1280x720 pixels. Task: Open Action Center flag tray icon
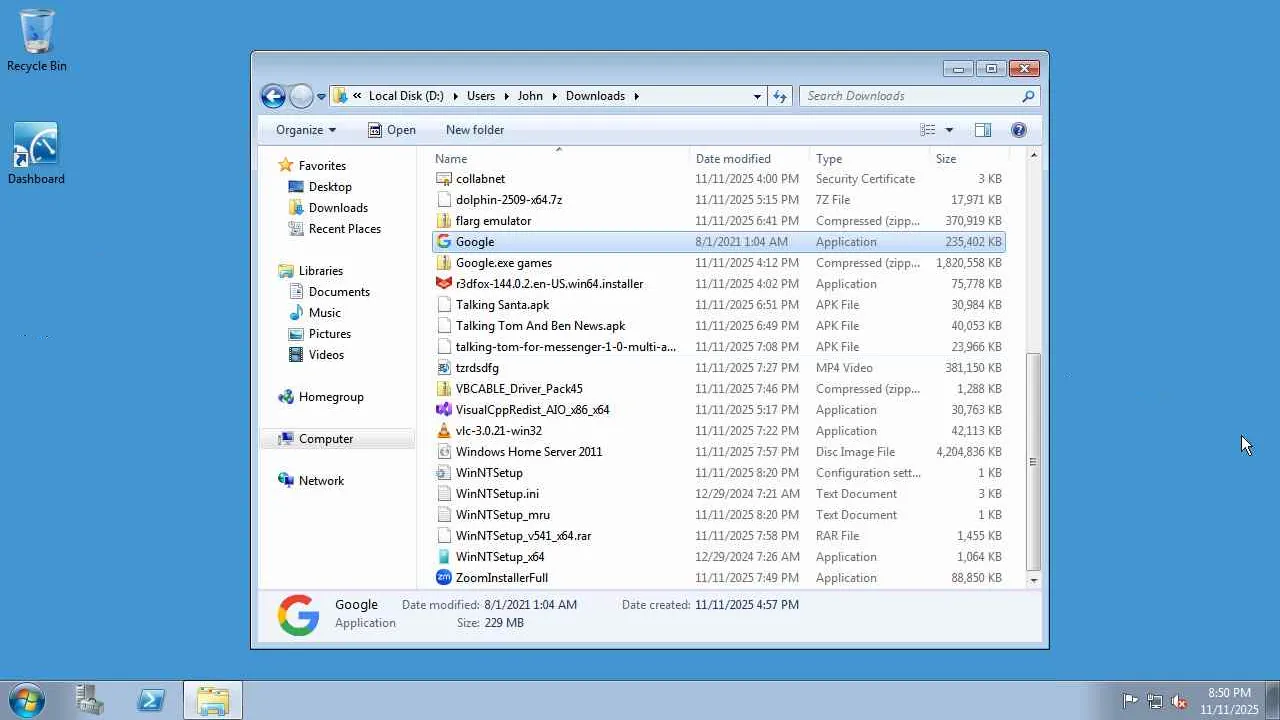click(1130, 701)
